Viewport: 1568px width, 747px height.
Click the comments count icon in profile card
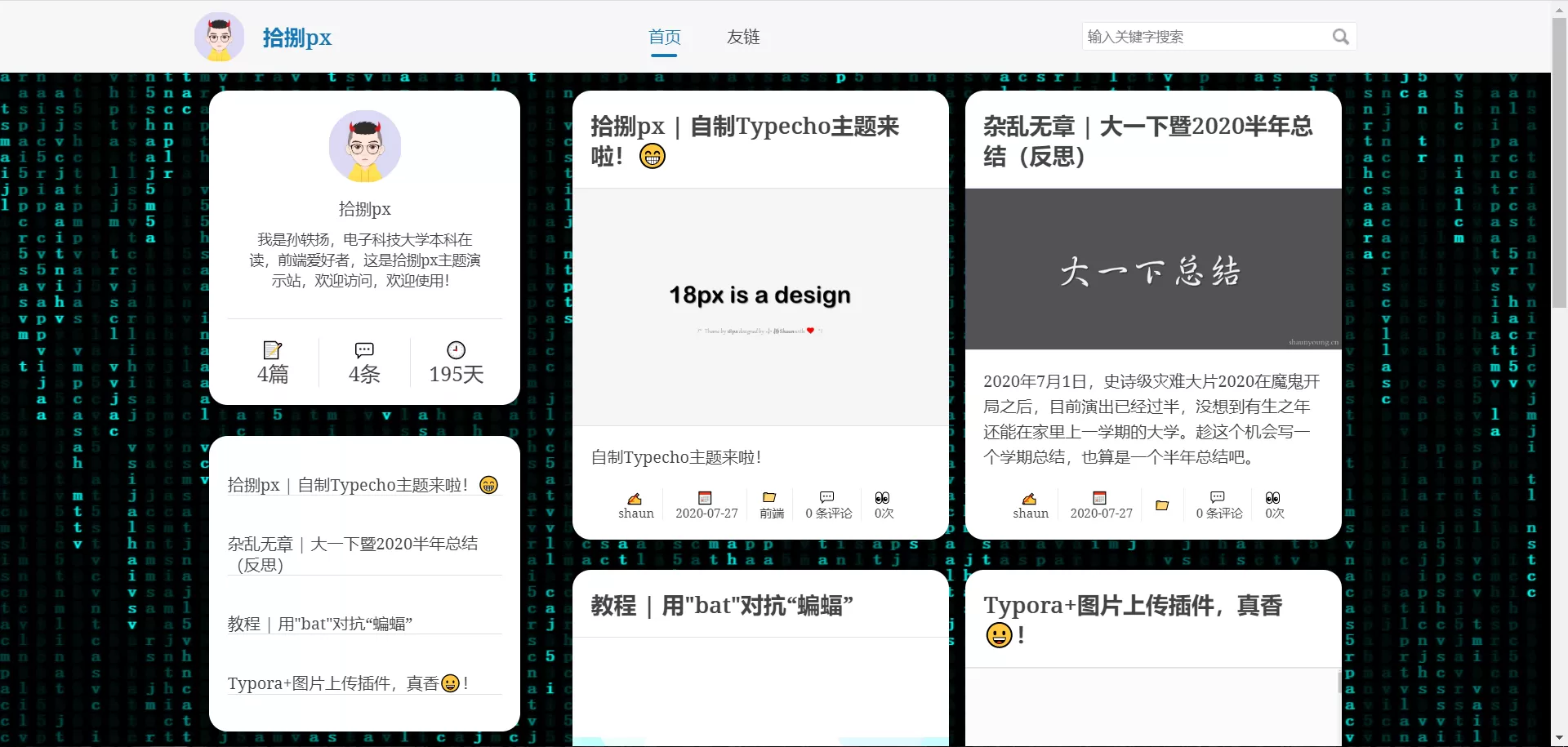point(364,350)
